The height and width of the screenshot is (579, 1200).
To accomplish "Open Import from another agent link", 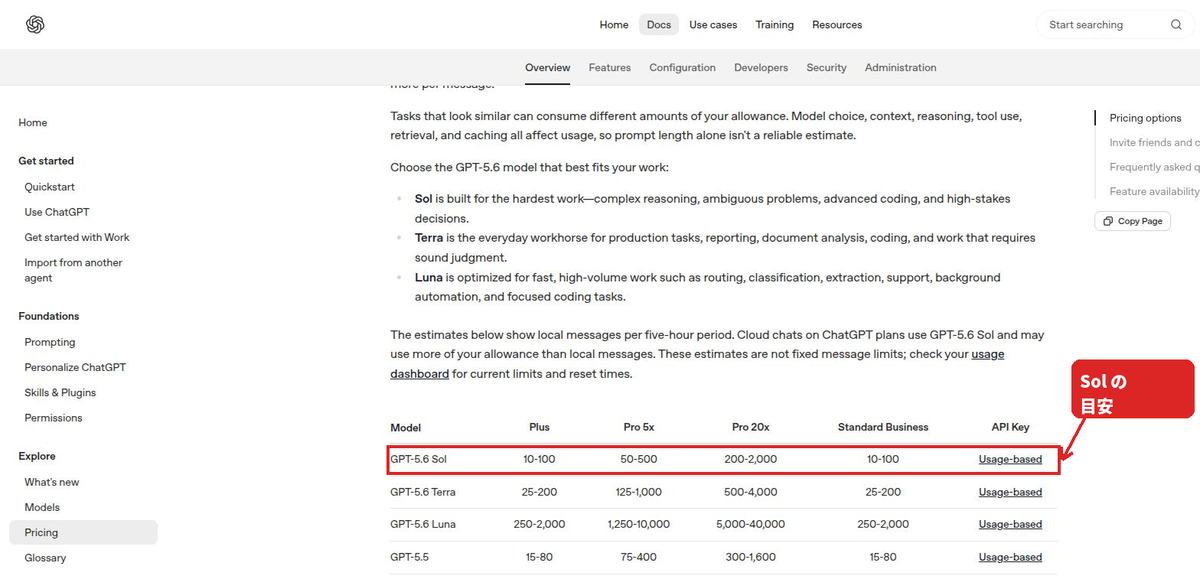I will click(x=74, y=270).
